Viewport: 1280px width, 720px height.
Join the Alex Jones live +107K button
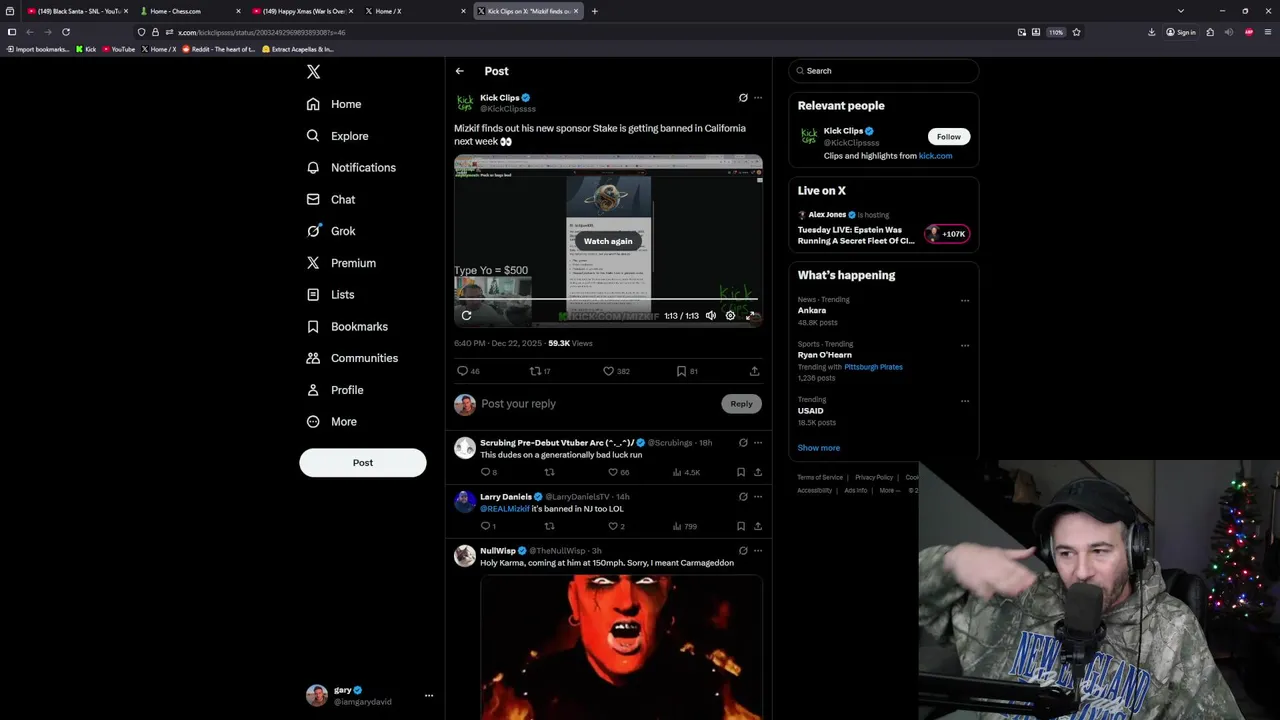tap(948, 234)
